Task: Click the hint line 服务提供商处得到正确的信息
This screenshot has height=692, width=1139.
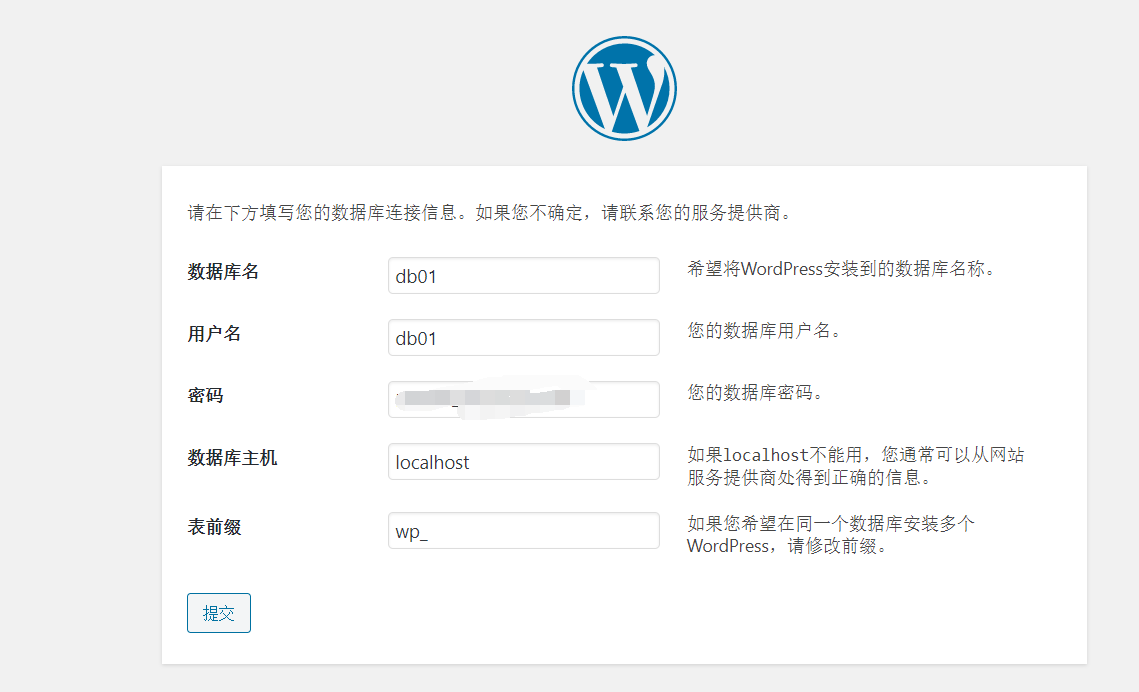Action: (x=809, y=478)
